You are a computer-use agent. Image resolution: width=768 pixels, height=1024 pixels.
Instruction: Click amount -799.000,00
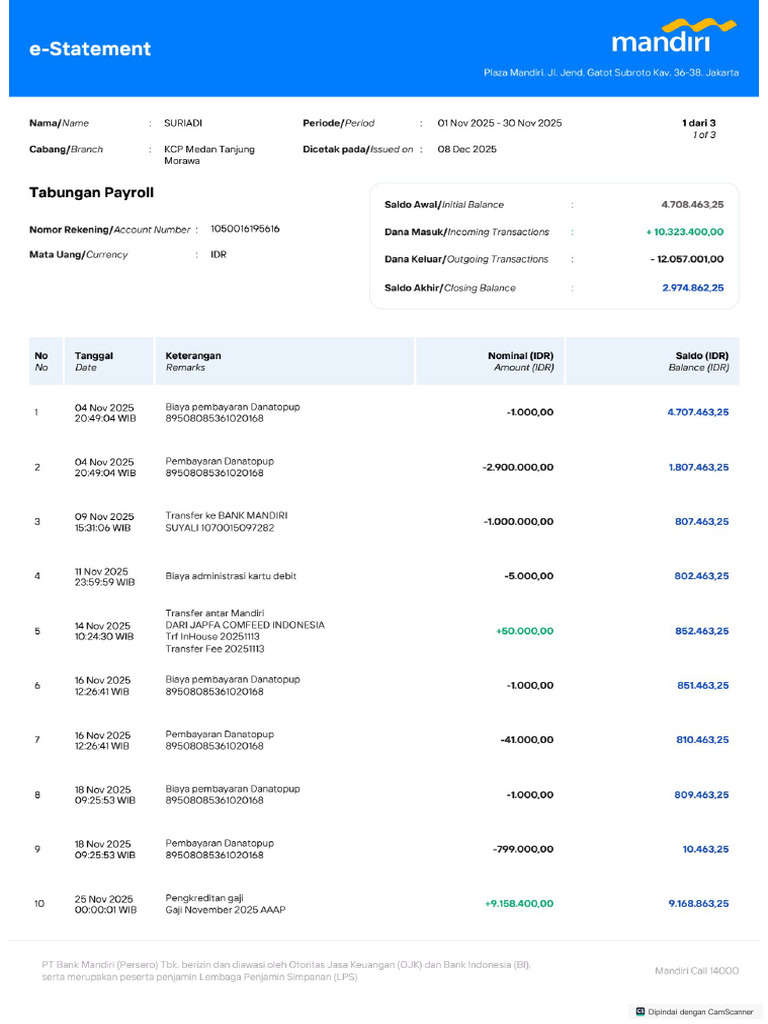[523, 850]
